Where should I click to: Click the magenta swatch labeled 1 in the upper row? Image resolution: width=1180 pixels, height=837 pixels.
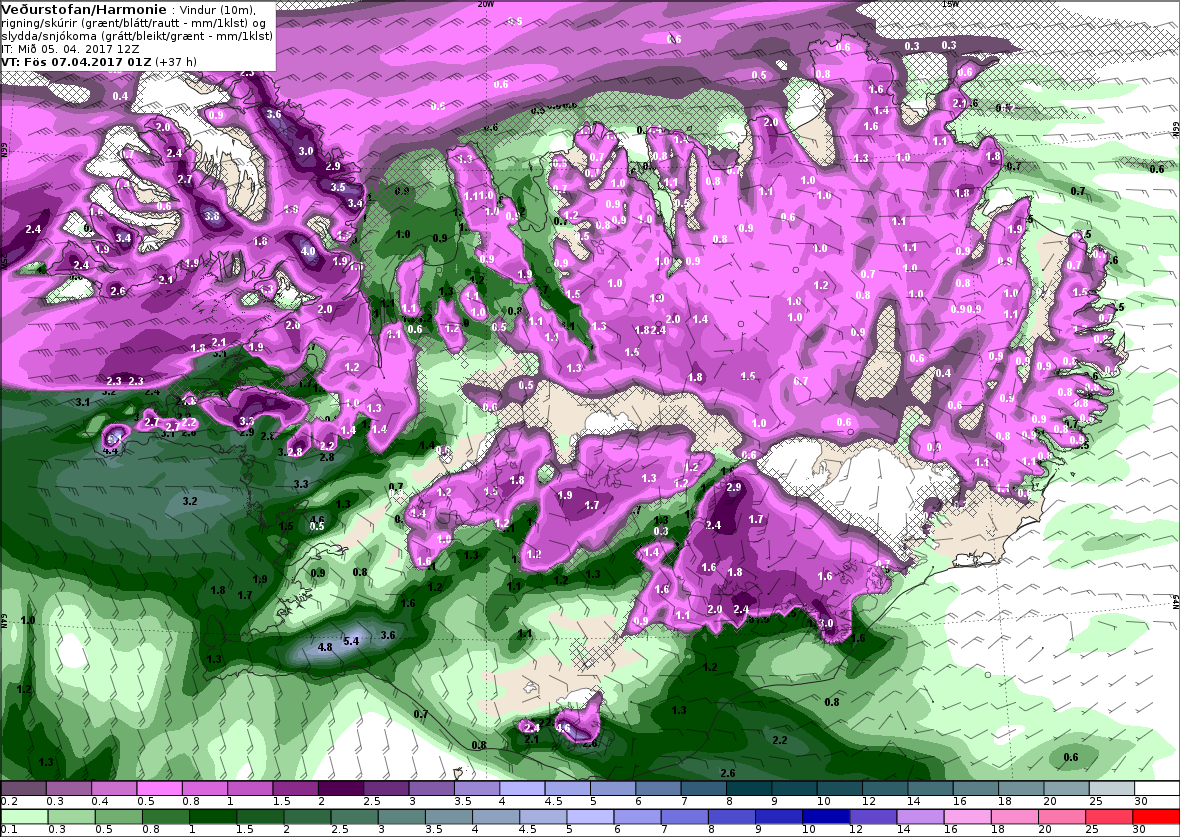coord(250,787)
